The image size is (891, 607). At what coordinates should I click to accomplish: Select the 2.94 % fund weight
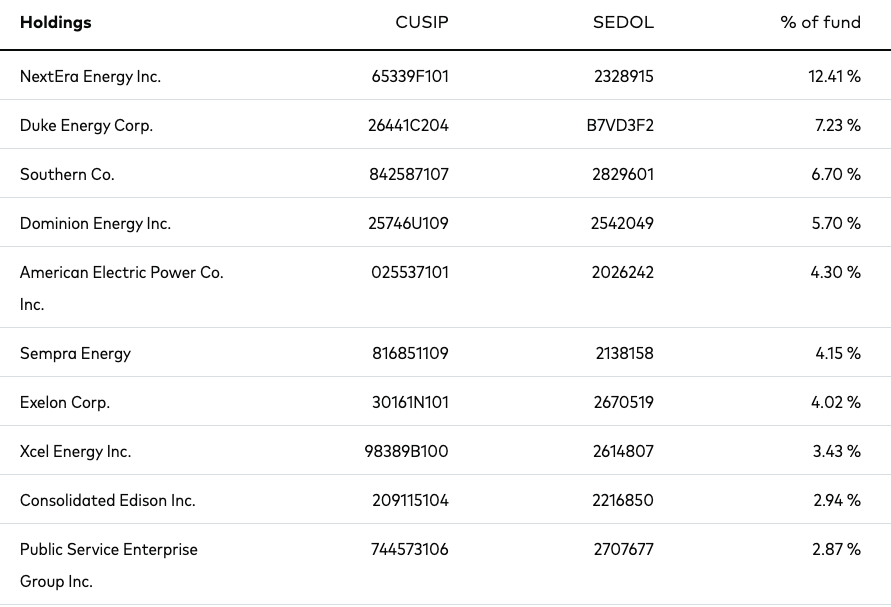pos(836,500)
